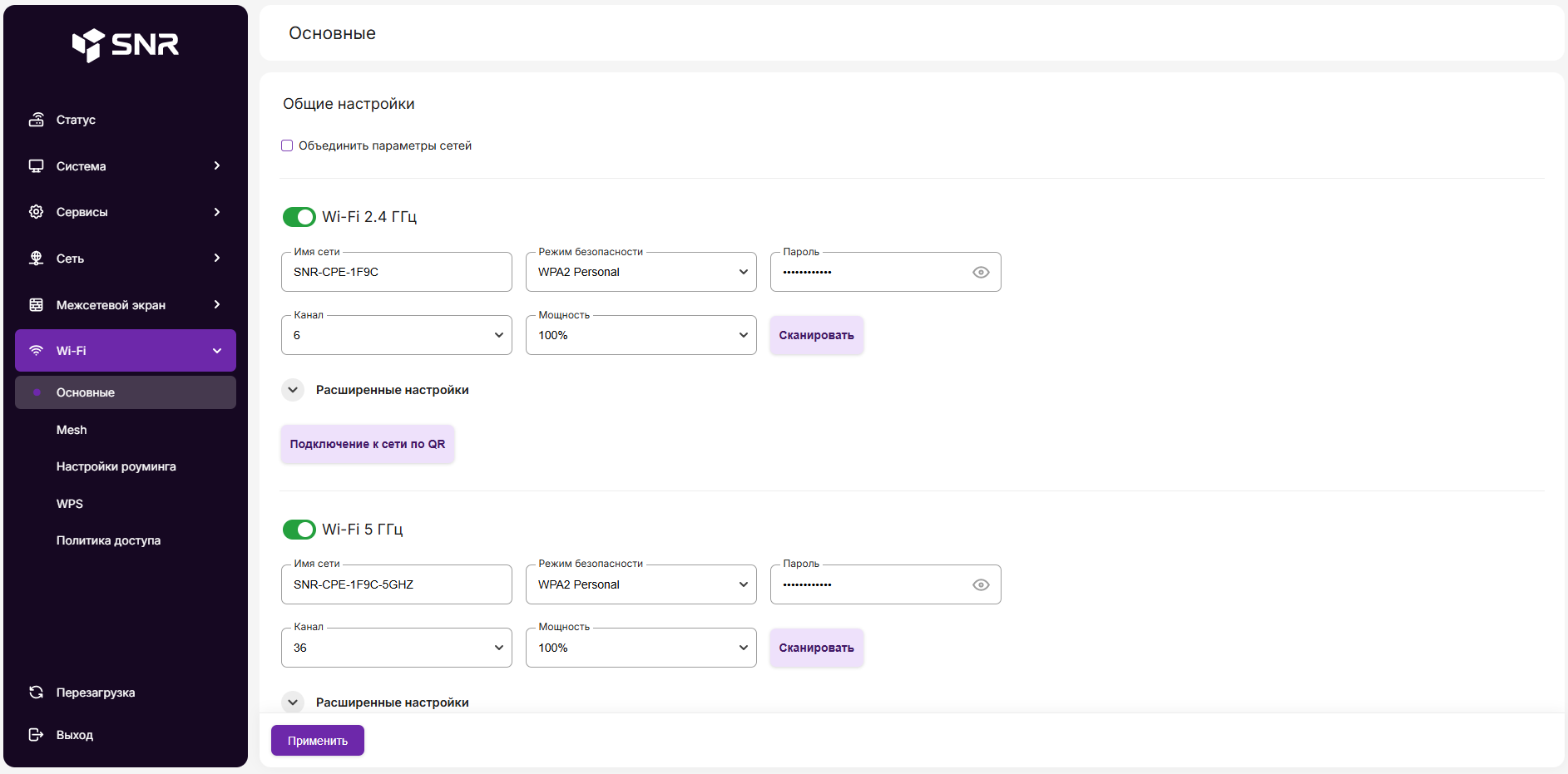
Task: Open the Mesh submenu item
Action: click(72, 430)
